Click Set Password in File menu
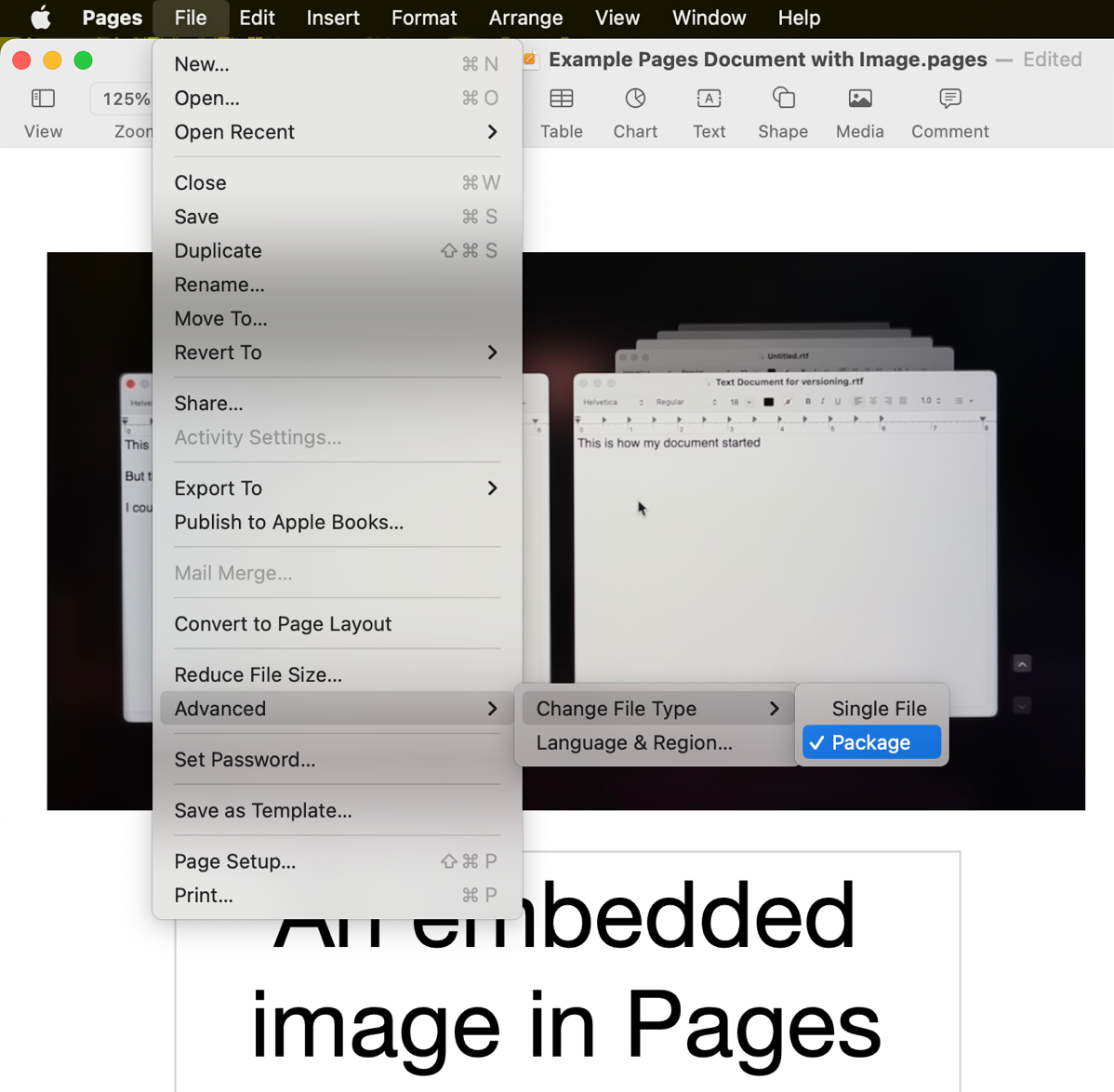Viewport: 1114px width, 1092px height. (x=245, y=759)
